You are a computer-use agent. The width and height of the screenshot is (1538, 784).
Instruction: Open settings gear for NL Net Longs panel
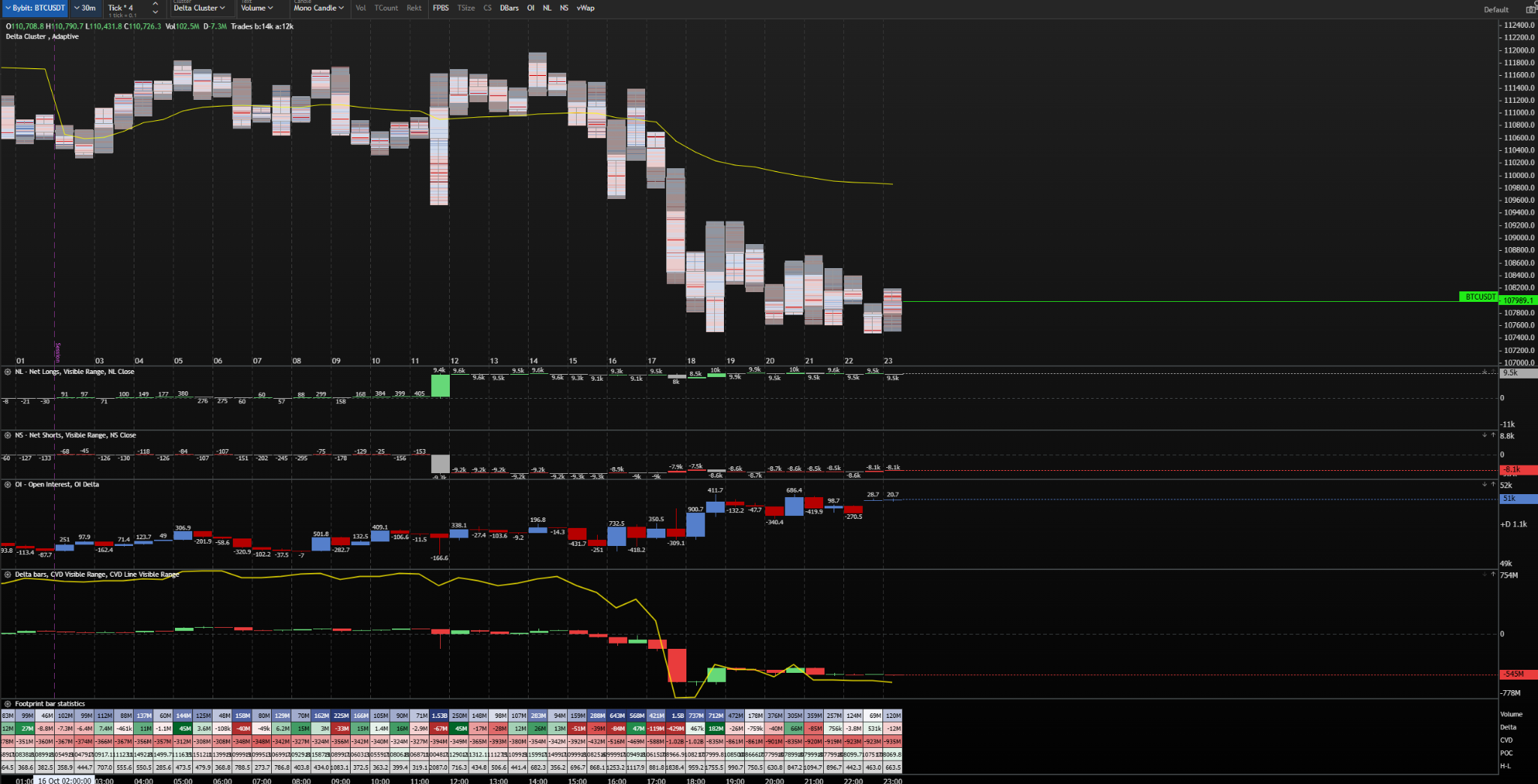tap(8, 372)
